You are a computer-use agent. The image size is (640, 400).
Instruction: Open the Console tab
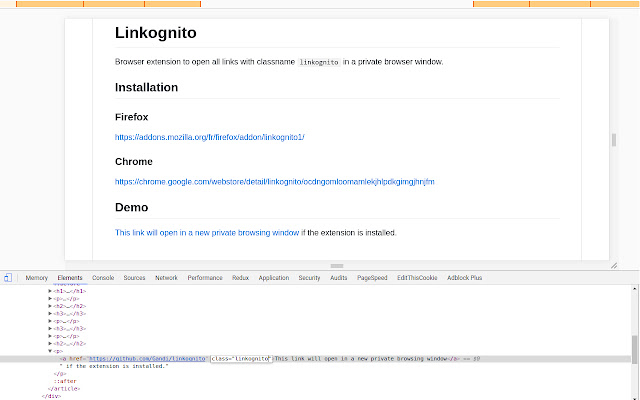tap(103, 278)
